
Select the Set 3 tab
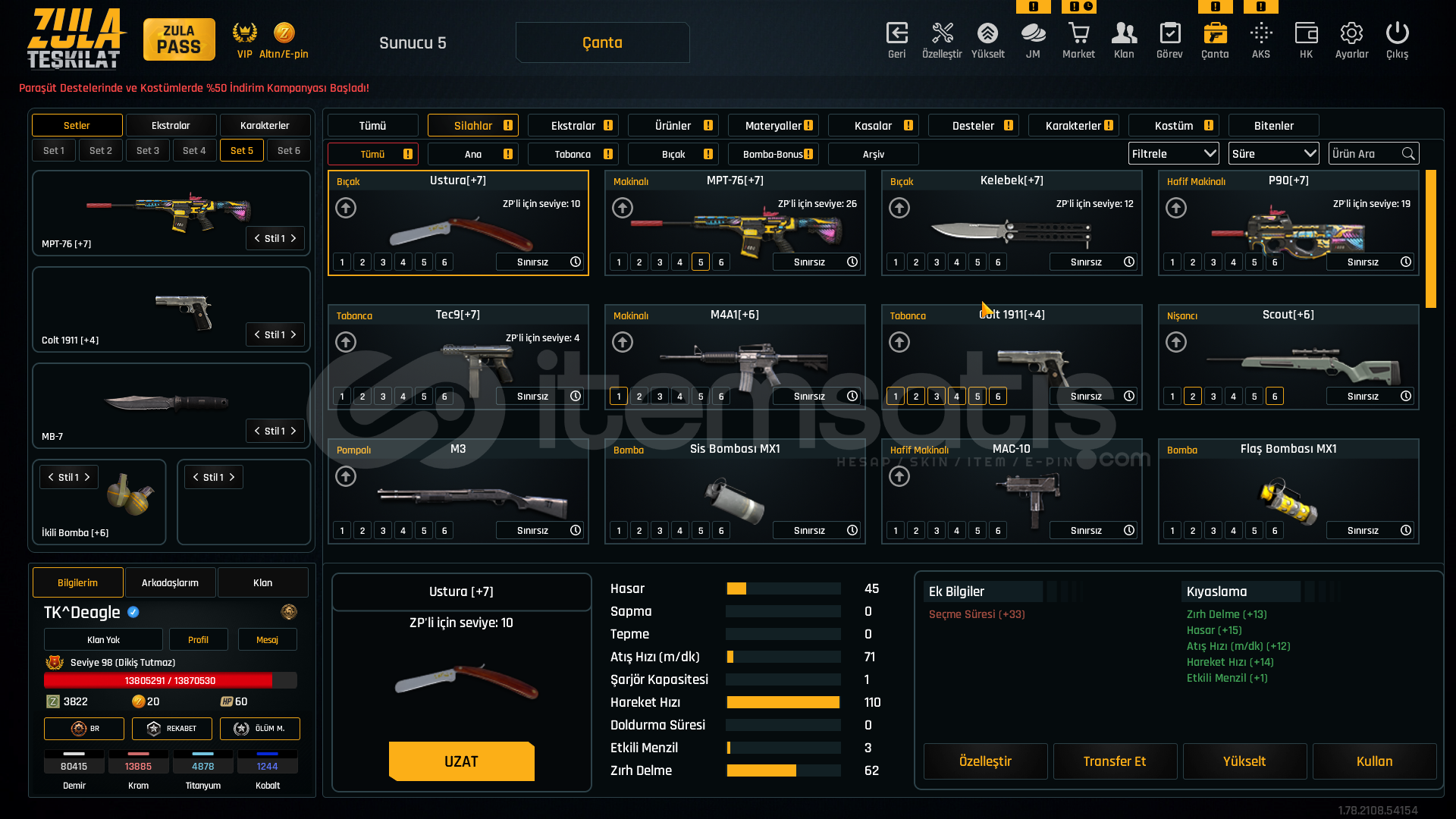tap(148, 150)
